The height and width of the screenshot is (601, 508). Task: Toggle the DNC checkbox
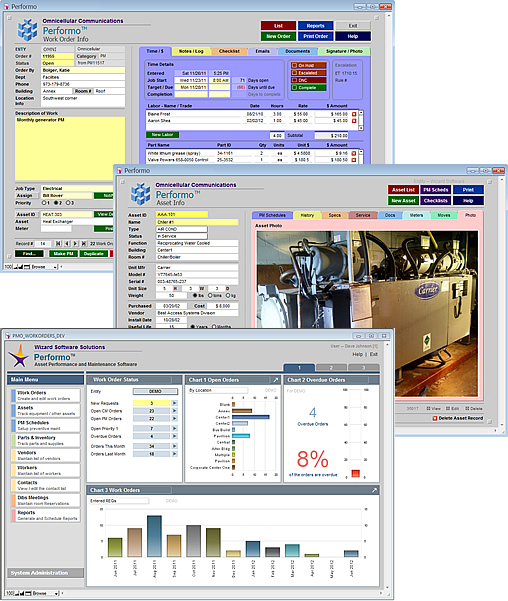pyautogui.click(x=294, y=80)
